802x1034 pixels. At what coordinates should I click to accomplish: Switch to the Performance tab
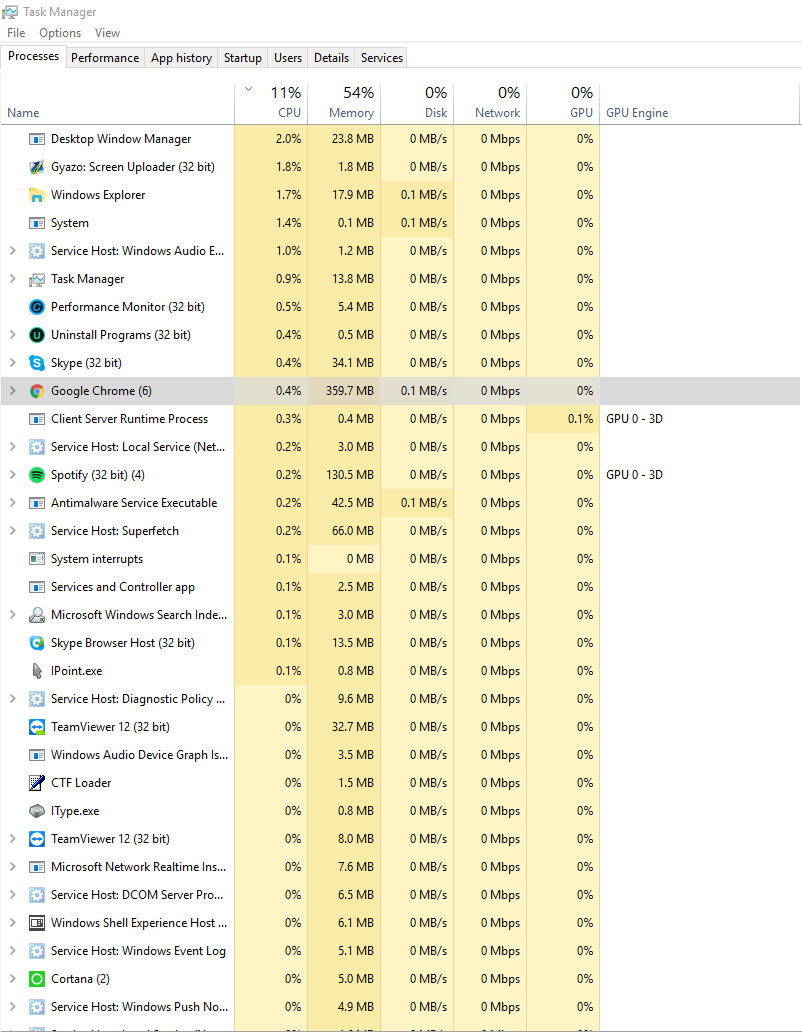tap(105, 58)
